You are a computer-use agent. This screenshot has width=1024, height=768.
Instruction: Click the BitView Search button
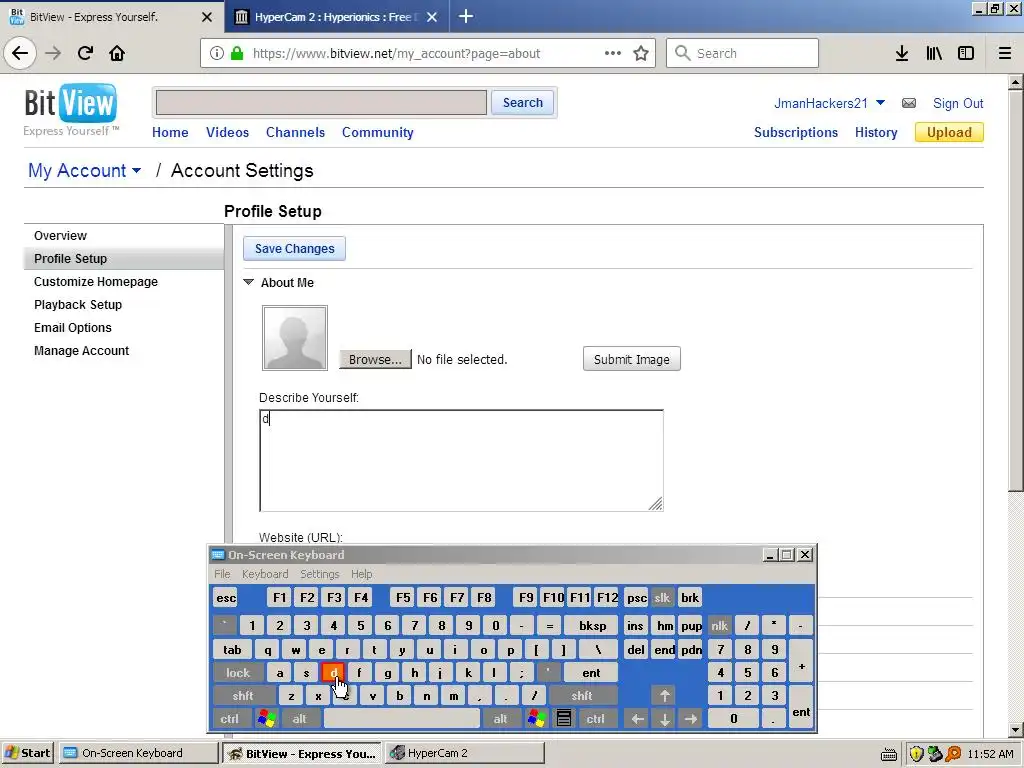pyautogui.click(x=522, y=103)
